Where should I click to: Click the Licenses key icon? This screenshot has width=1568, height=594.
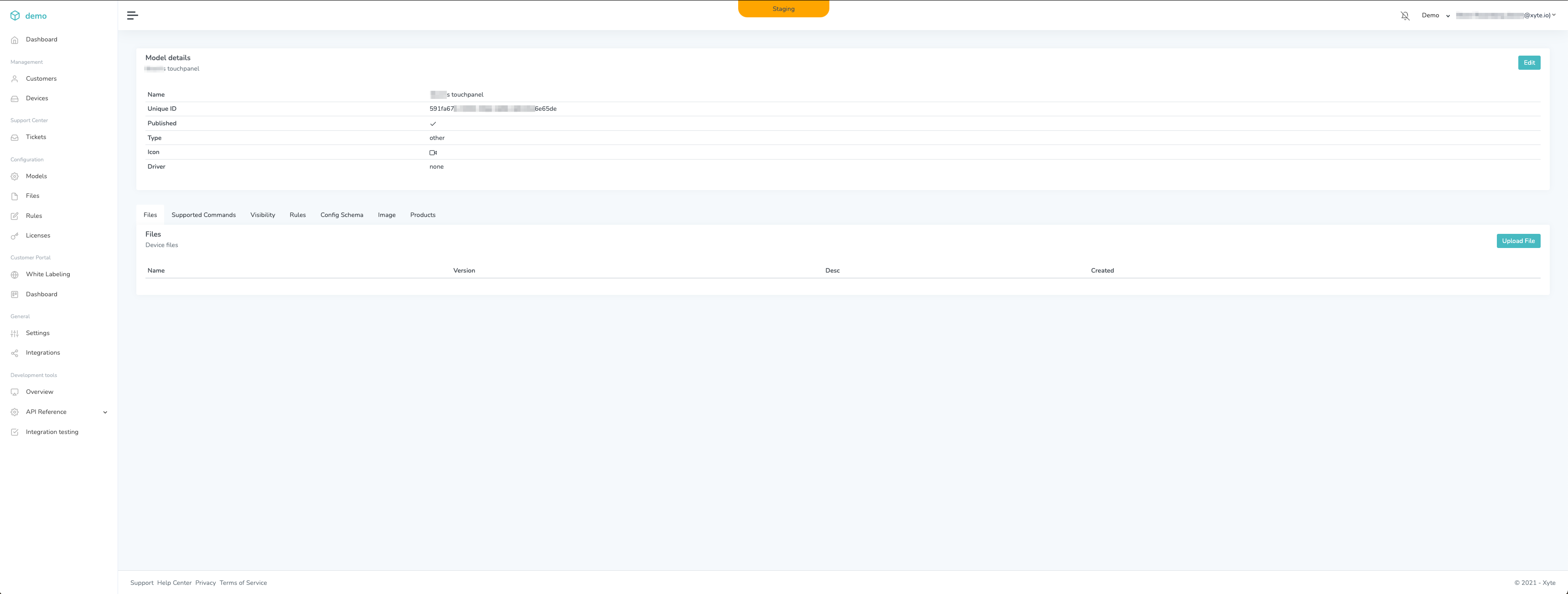(15, 236)
